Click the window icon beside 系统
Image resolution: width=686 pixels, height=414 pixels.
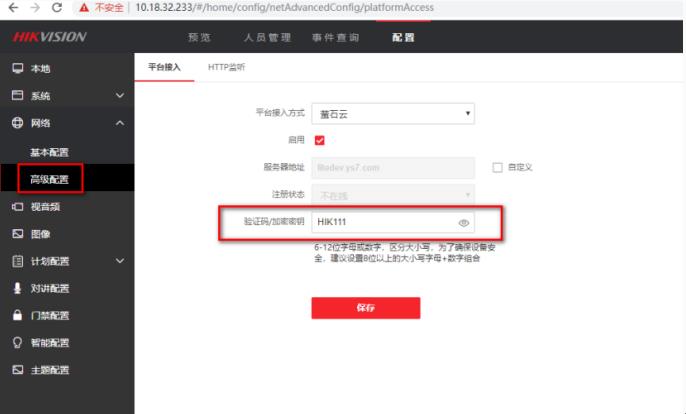pos(18,95)
